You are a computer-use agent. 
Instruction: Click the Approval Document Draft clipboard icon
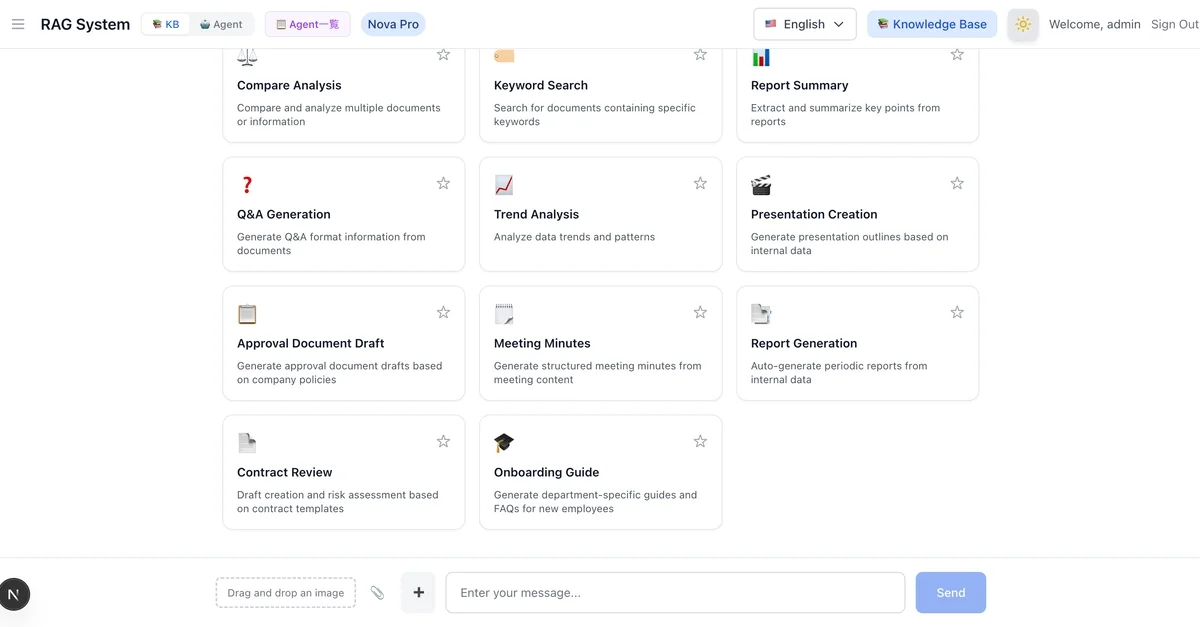[x=247, y=314]
